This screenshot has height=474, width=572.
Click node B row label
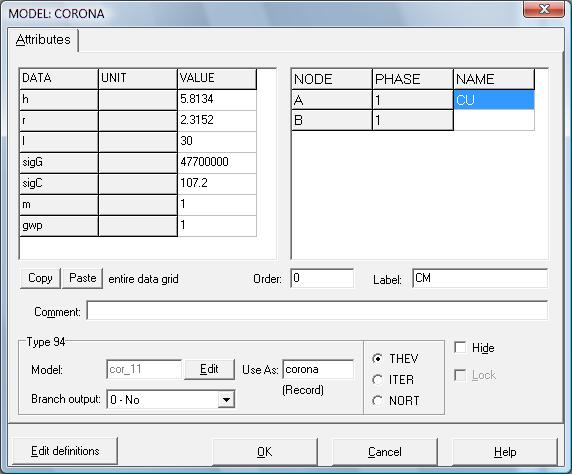332,120
